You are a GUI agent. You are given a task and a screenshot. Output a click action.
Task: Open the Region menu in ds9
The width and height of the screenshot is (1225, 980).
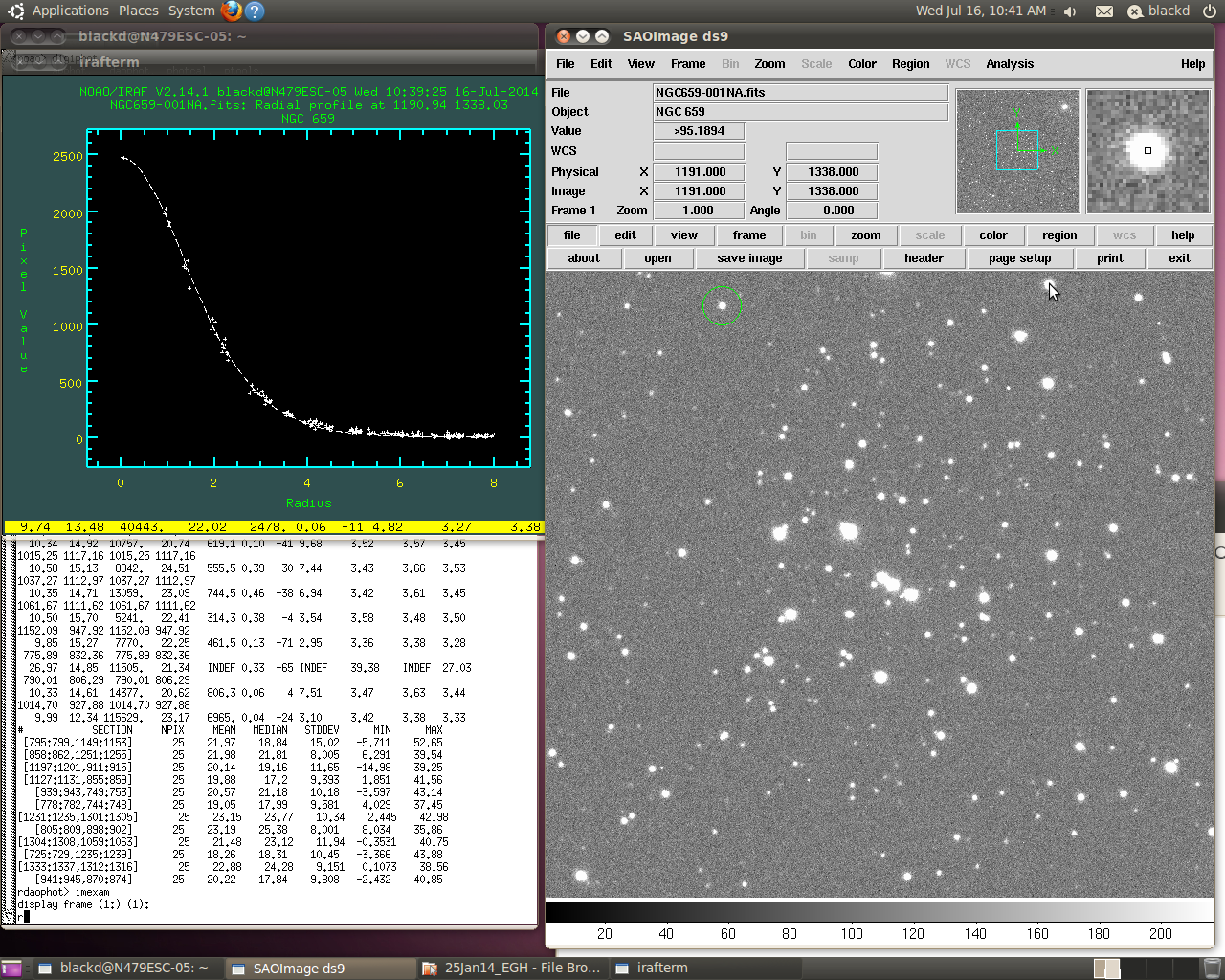[x=910, y=64]
